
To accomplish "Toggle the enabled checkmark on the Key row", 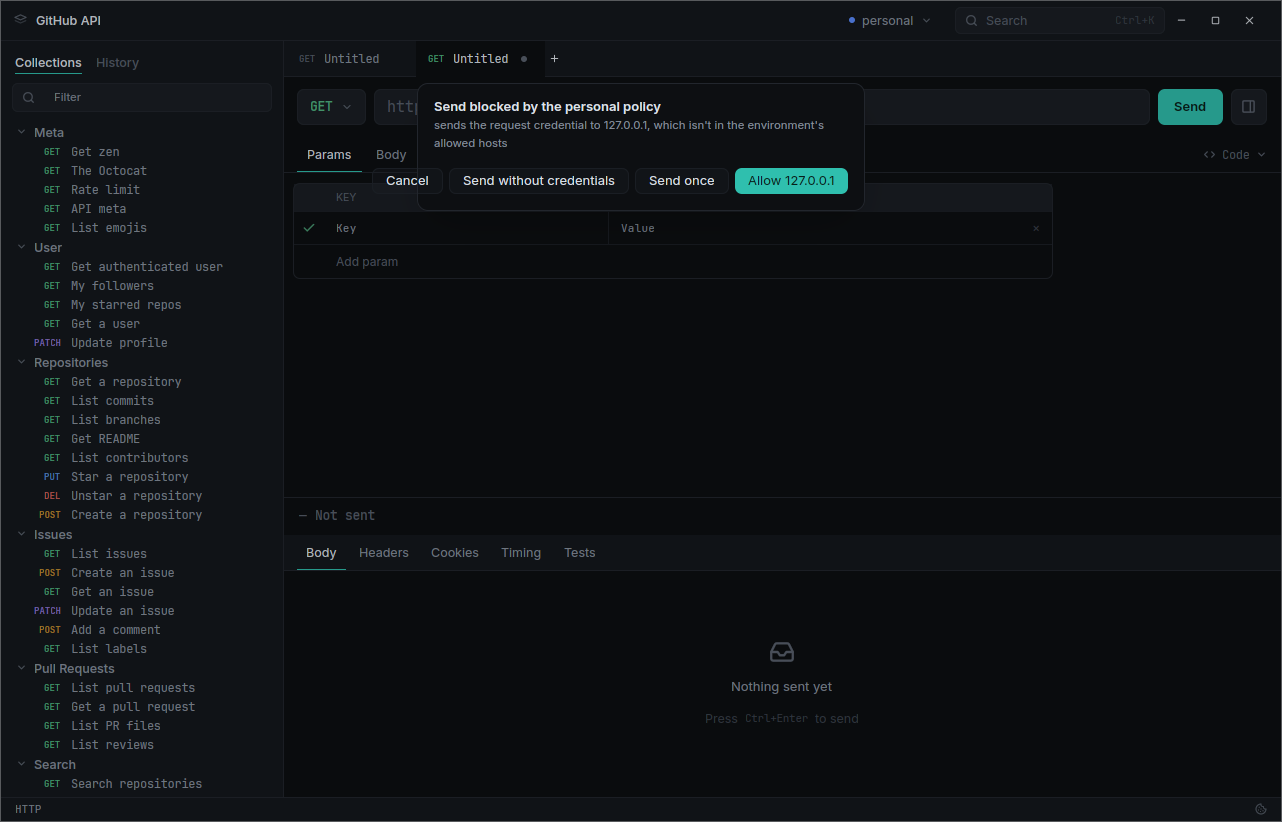I will (309, 228).
